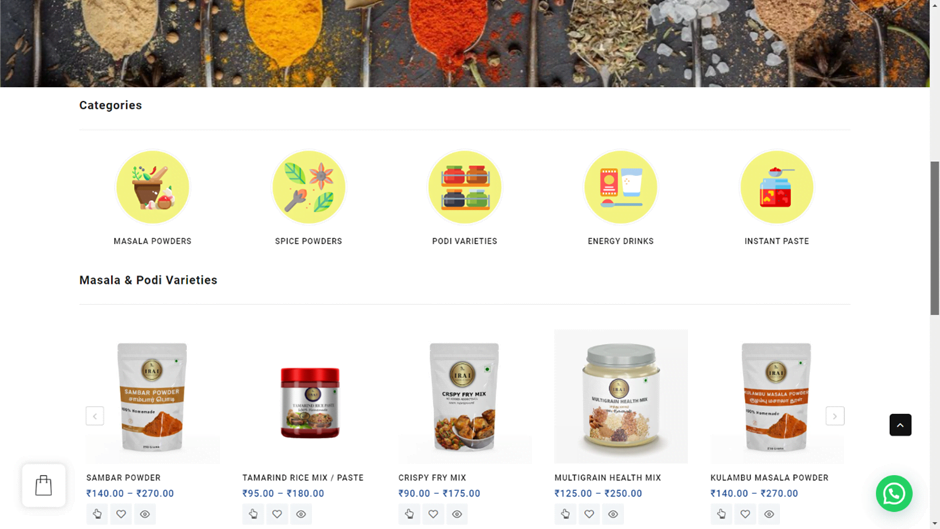Click the Masala Powders category icon

click(152, 187)
